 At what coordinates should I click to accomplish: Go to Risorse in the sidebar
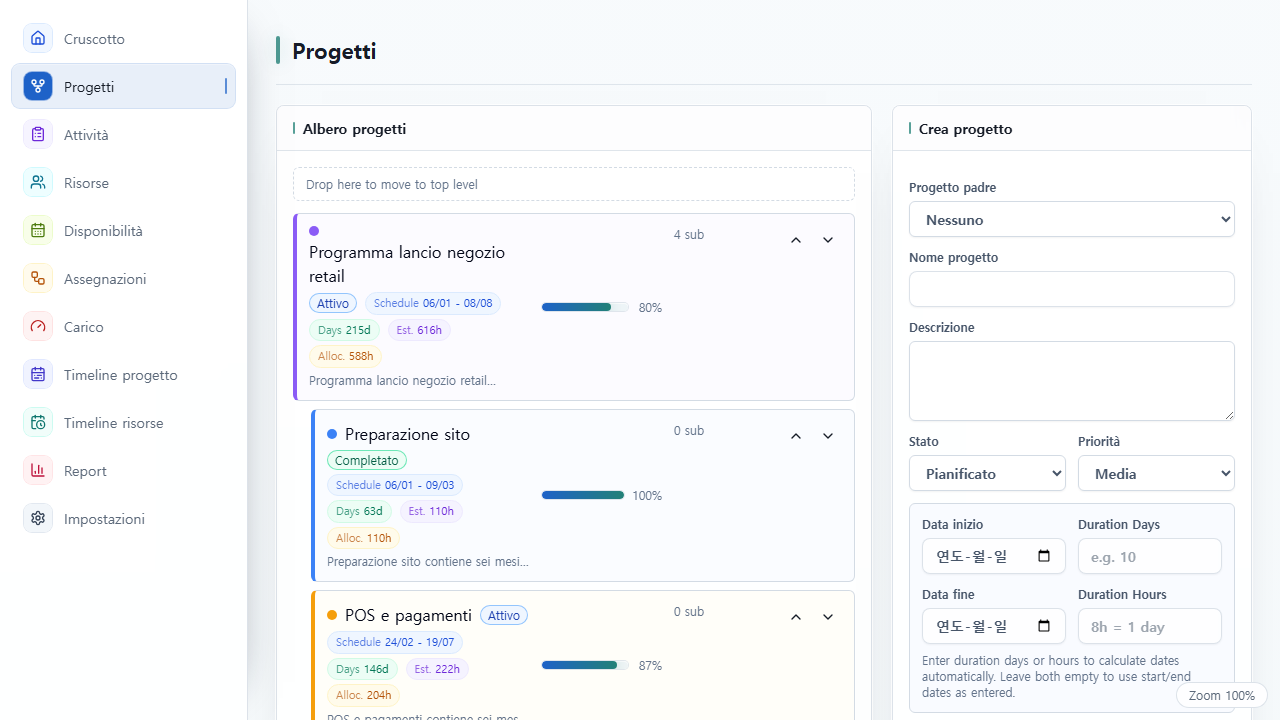click(x=124, y=183)
